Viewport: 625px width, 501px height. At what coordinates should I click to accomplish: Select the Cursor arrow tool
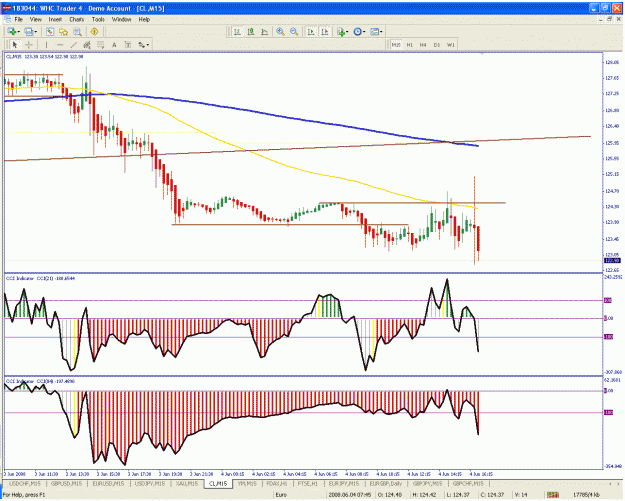pyautogui.click(x=15, y=45)
